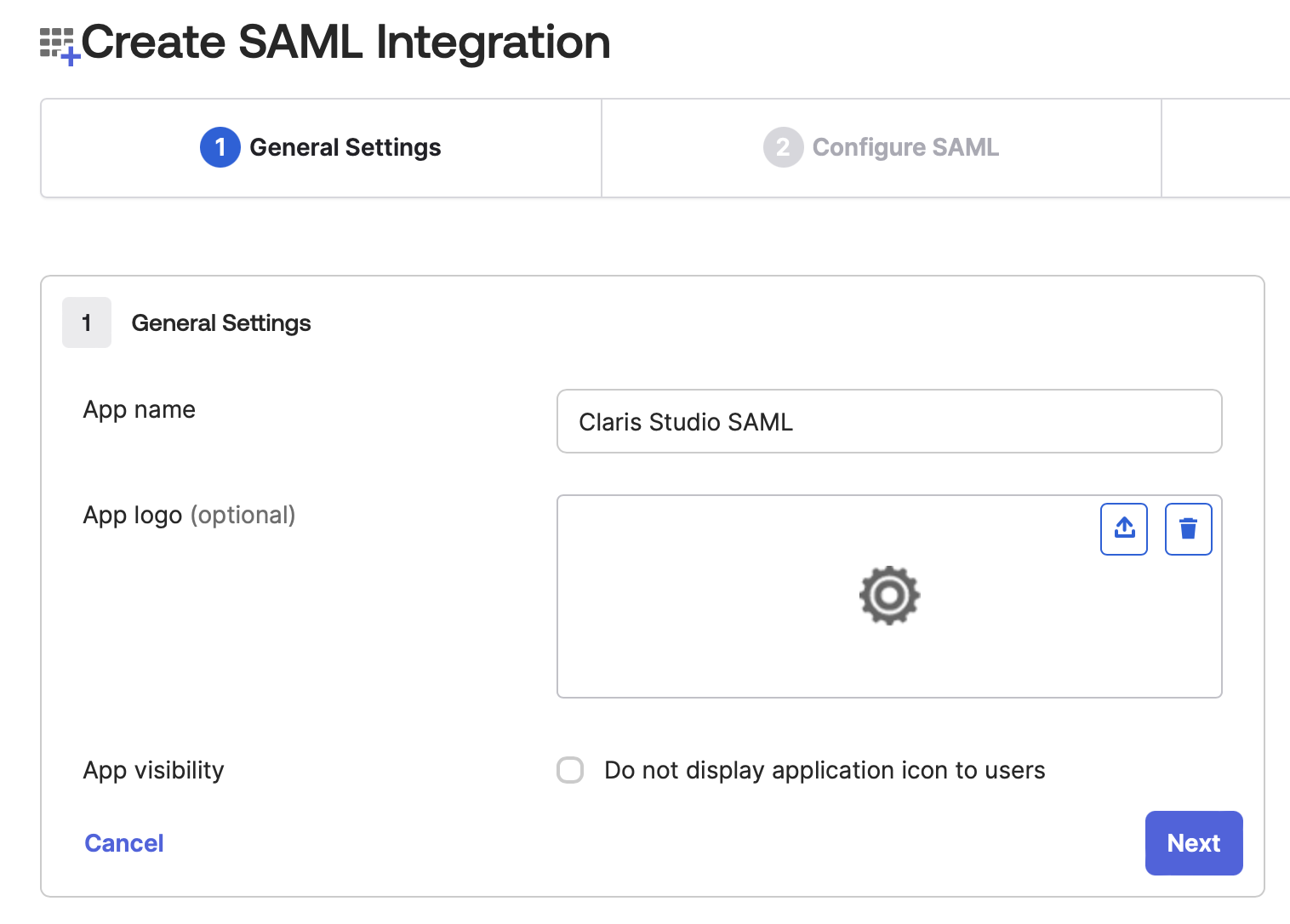Select the 'Claris Studio SAML' text value
The width and height of the screenshot is (1290, 924).
click(x=685, y=421)
